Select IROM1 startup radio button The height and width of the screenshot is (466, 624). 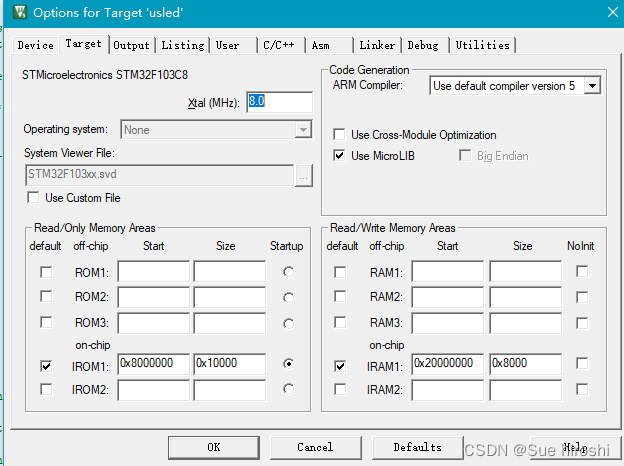[x=289, y=363]
